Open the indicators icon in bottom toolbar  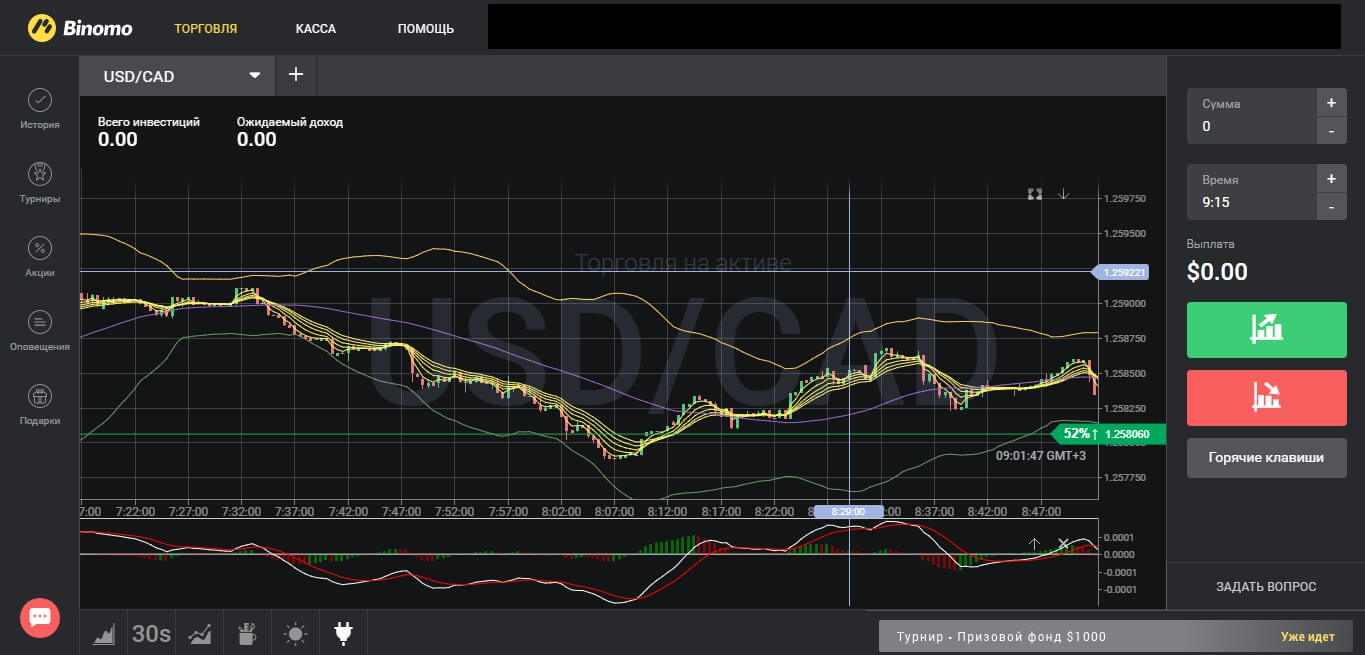(x=200, y=633)
